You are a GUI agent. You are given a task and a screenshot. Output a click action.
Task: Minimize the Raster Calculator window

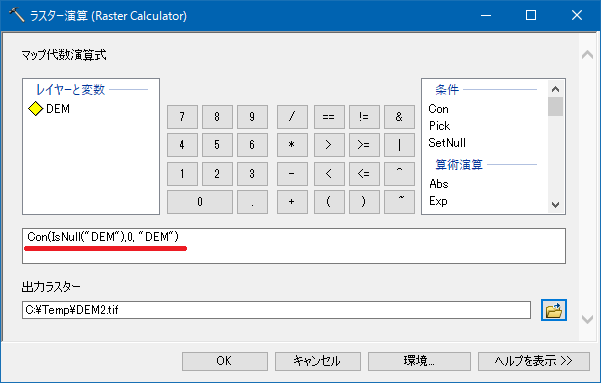tap(486, 15)
